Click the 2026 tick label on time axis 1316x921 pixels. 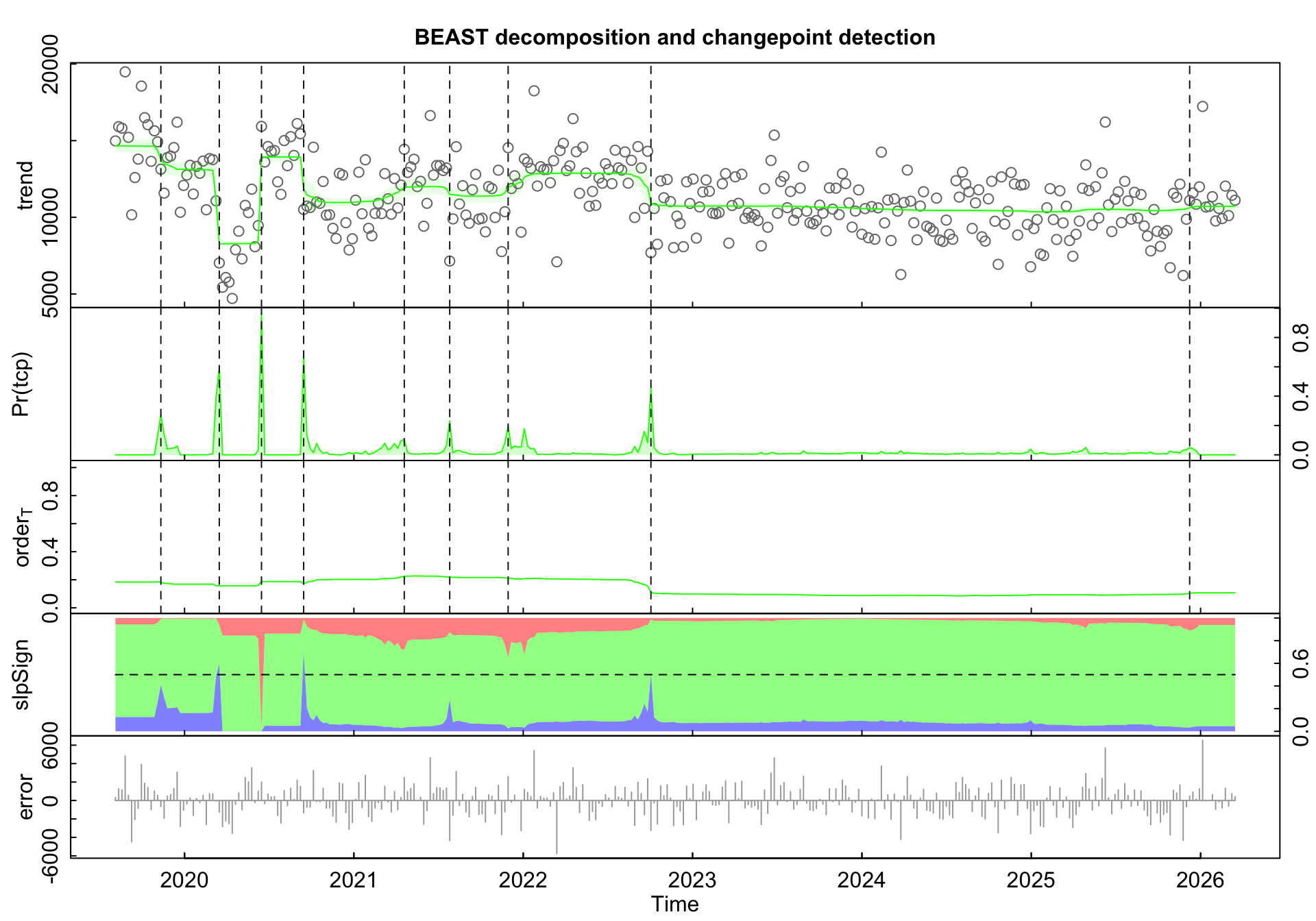[x=1200, y=881]
